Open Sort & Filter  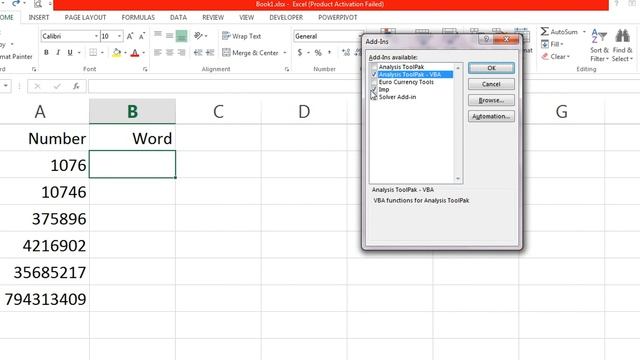(x=599, y=45)
